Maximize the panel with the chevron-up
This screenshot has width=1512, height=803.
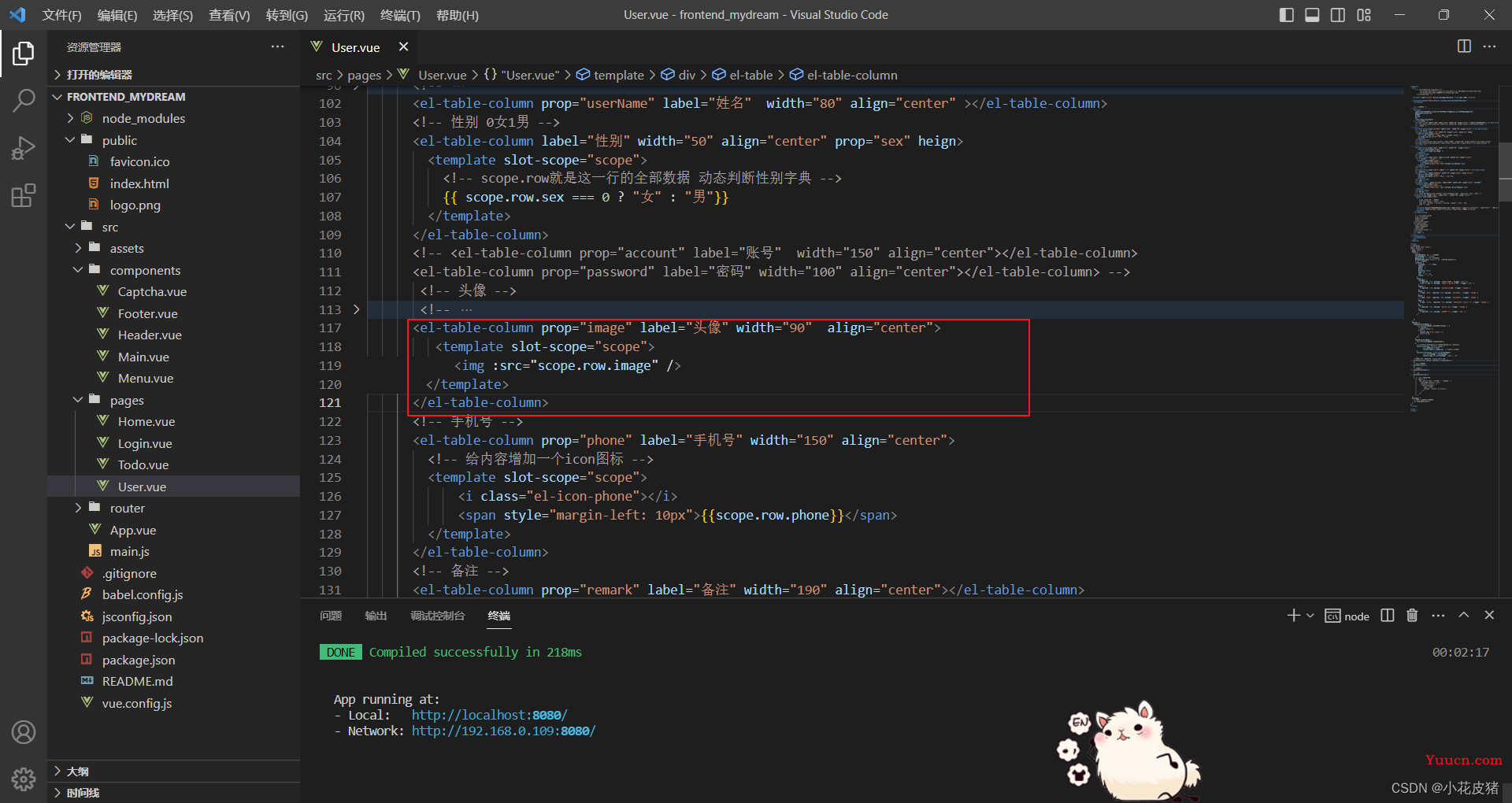pos(1464,615)
